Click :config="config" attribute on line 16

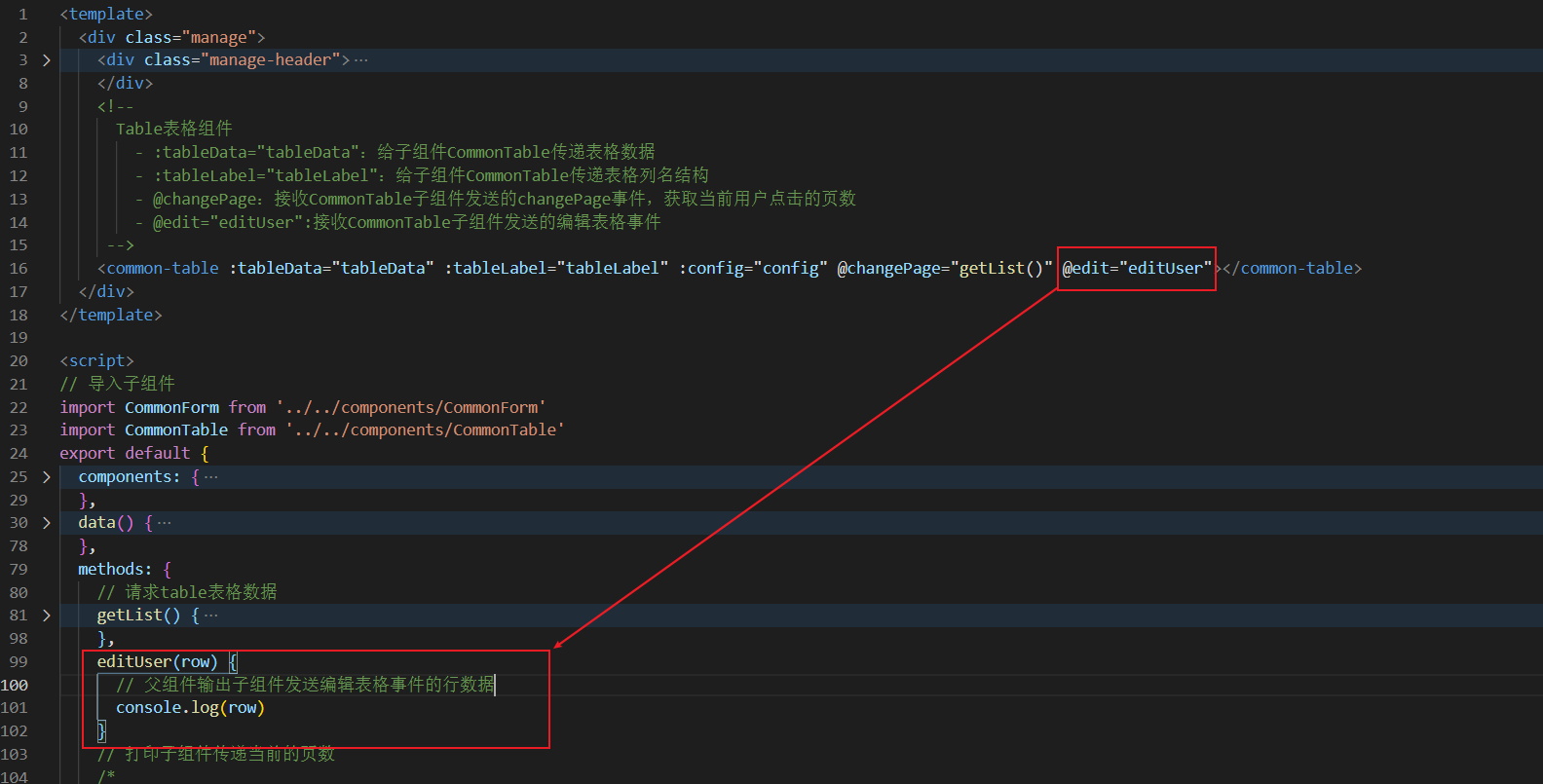coord(753,268)
